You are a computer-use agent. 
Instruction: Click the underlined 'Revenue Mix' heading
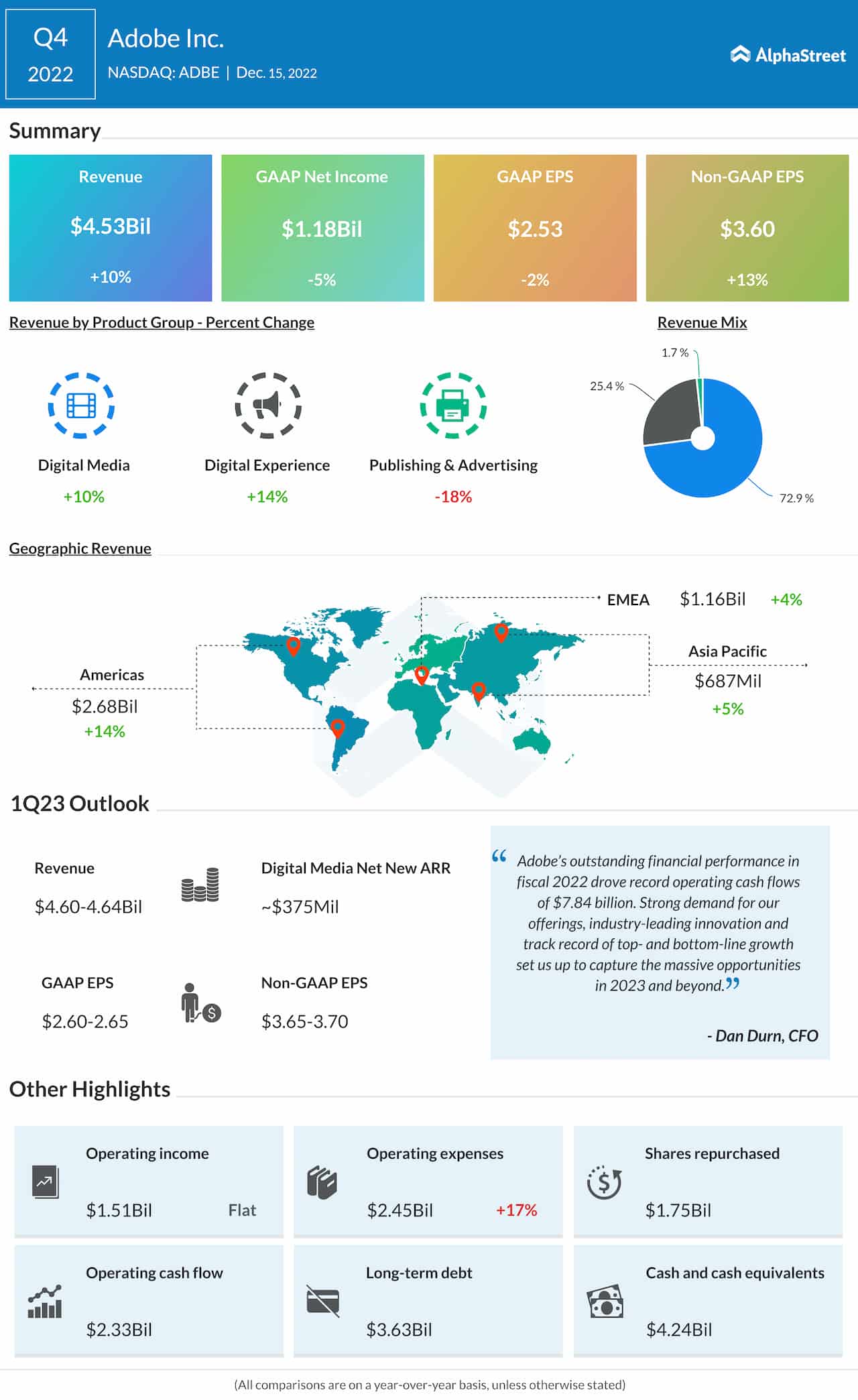tap(702, 322)
